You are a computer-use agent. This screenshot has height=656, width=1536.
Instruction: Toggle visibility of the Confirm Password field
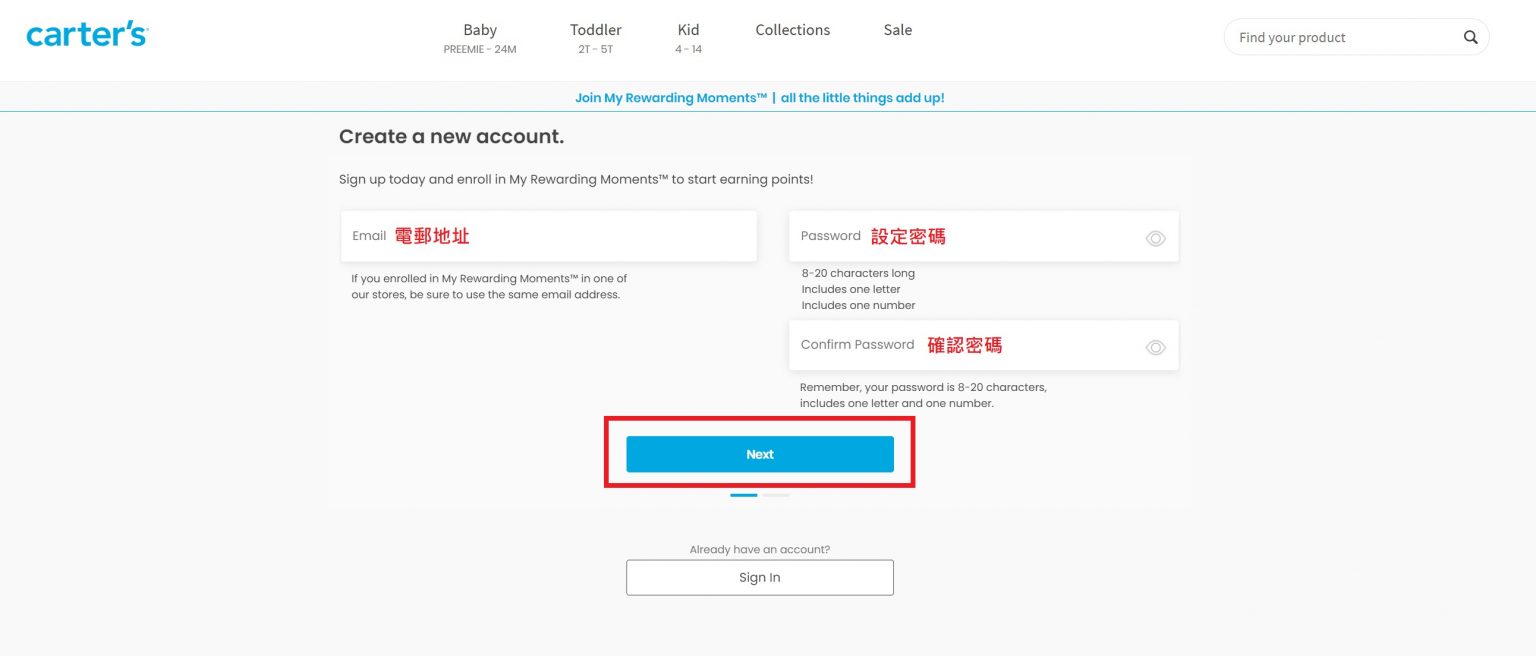click(x=1155, y=347)
